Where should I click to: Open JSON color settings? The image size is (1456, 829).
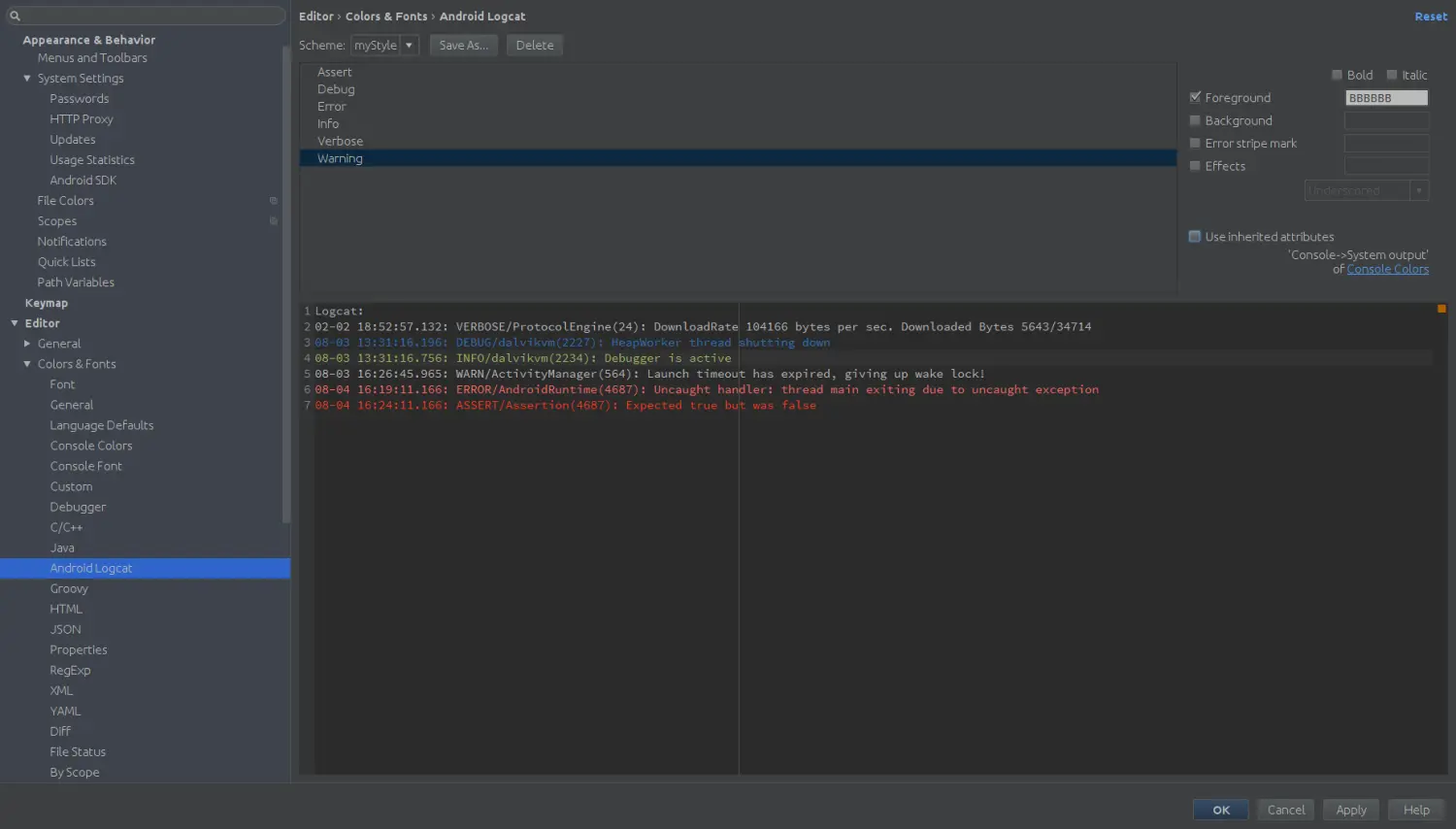[x=66, y=629]
